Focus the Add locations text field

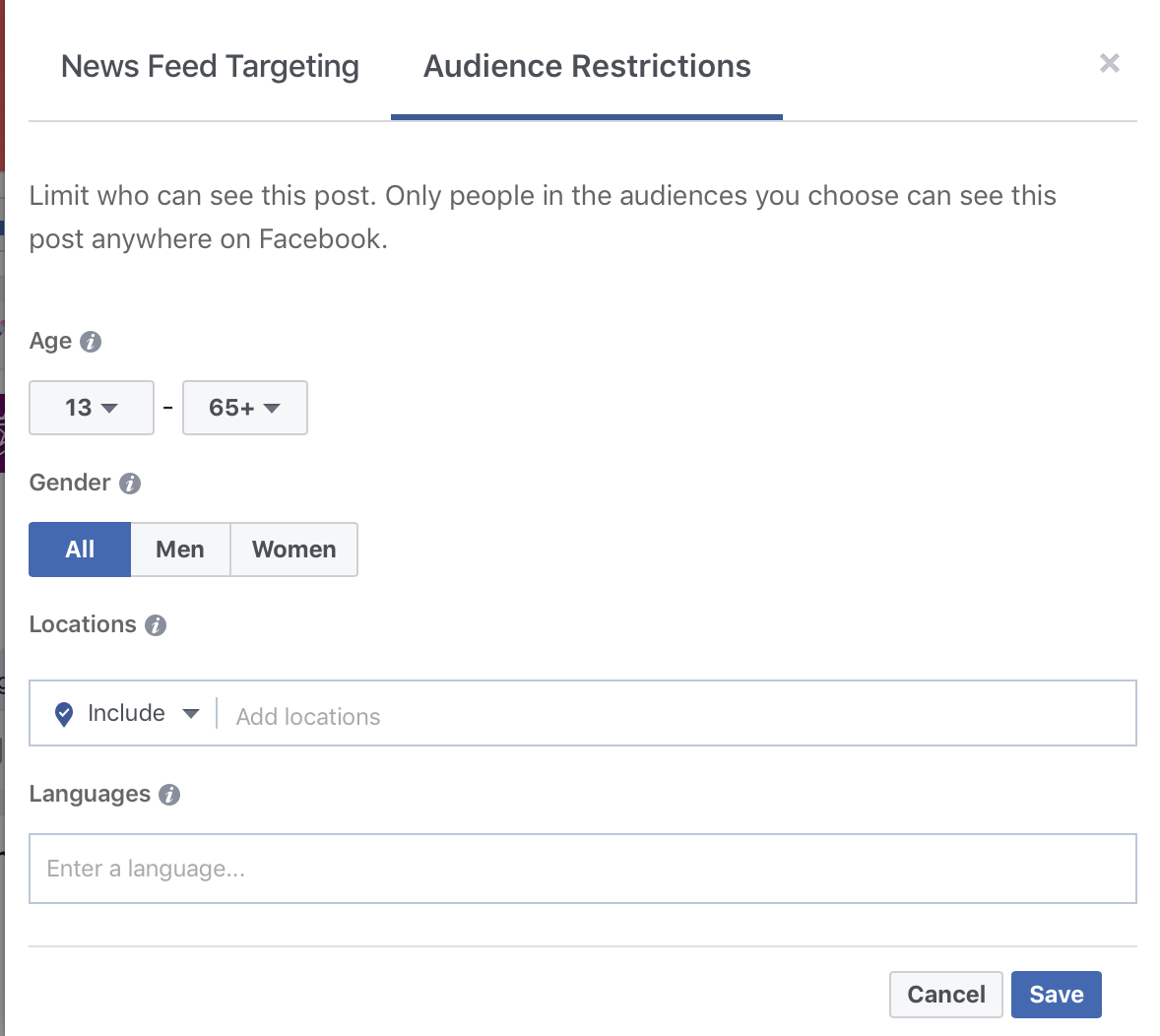[x=670, y=716]
